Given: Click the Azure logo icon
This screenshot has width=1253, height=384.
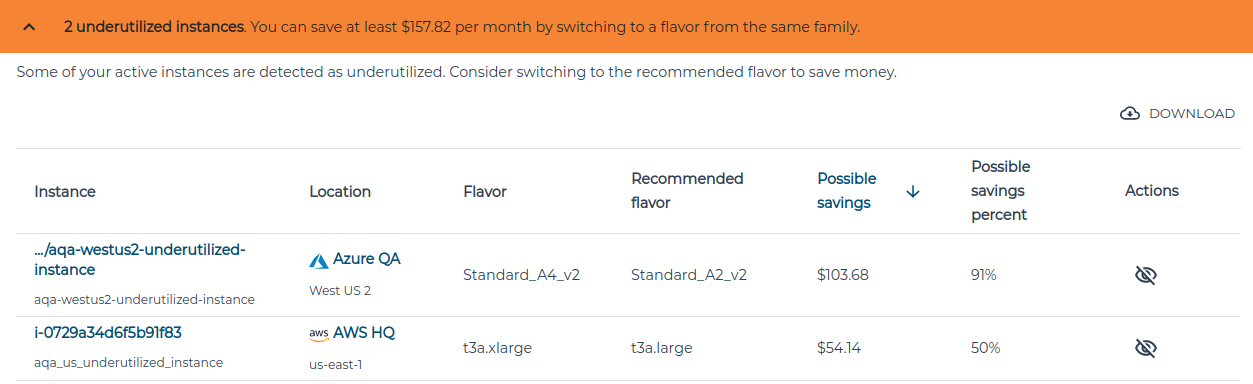Looking at the screenshot, I should tap(319, 260).
